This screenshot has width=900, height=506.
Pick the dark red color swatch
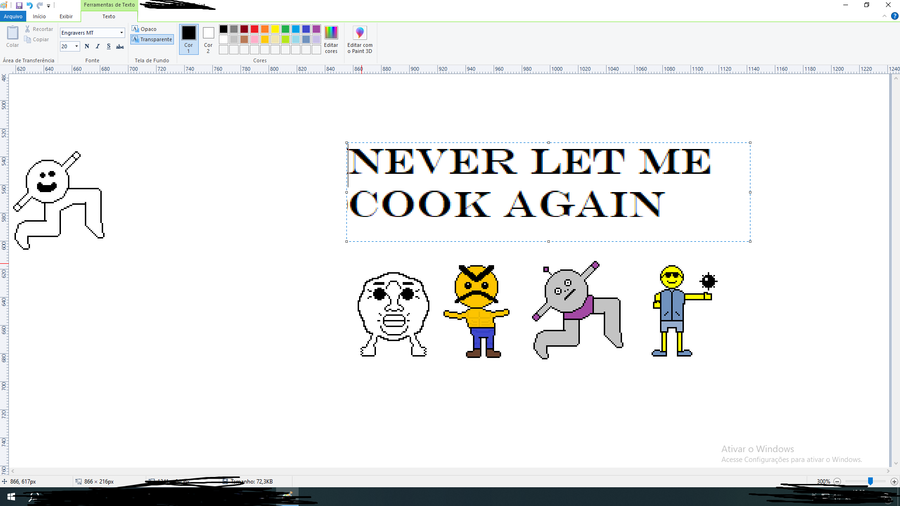point(244,29)
